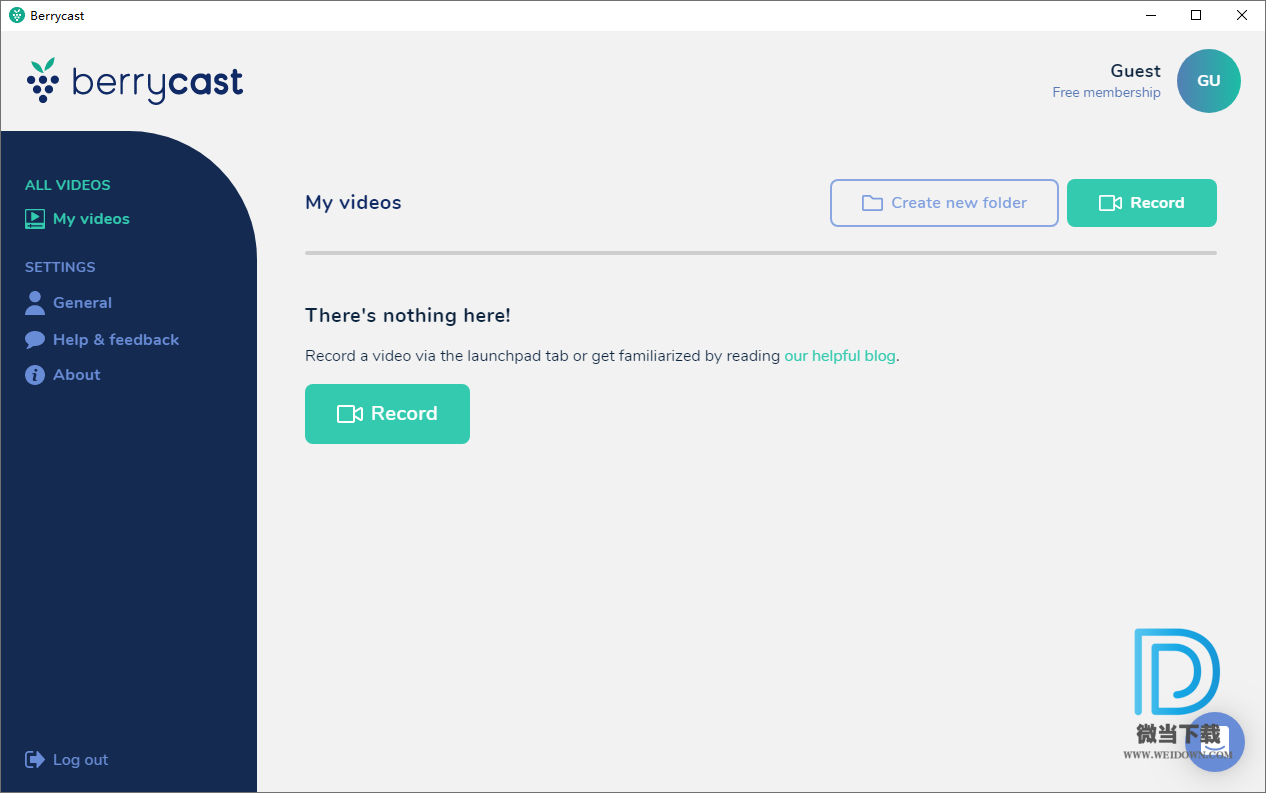This screenshot has width=1266, height=793.
Task: Open the round chat widget at bottom right
Action: point(1214,742)
